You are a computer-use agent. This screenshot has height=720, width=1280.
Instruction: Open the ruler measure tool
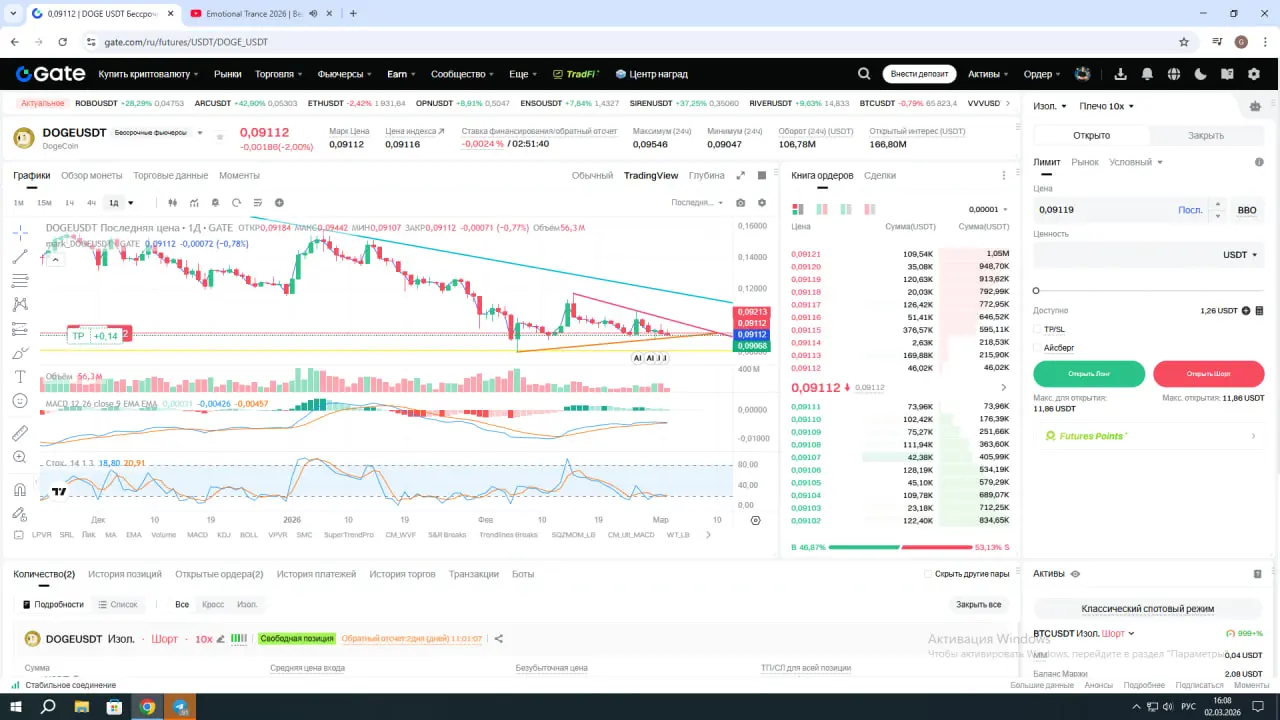click(20, 433)
